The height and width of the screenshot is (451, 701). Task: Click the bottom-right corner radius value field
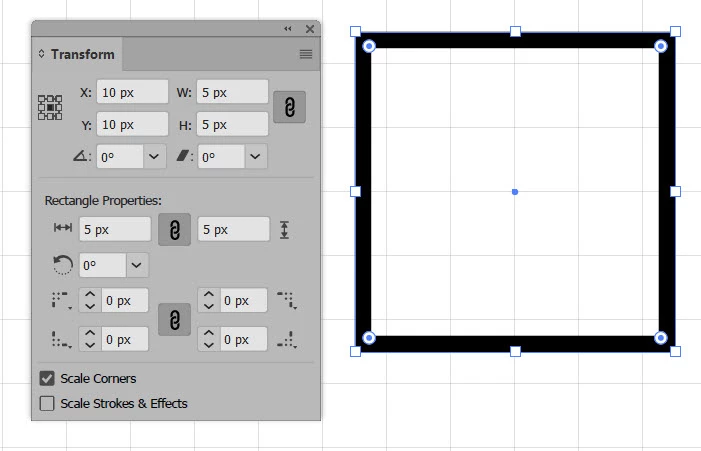tap(244, 339)
